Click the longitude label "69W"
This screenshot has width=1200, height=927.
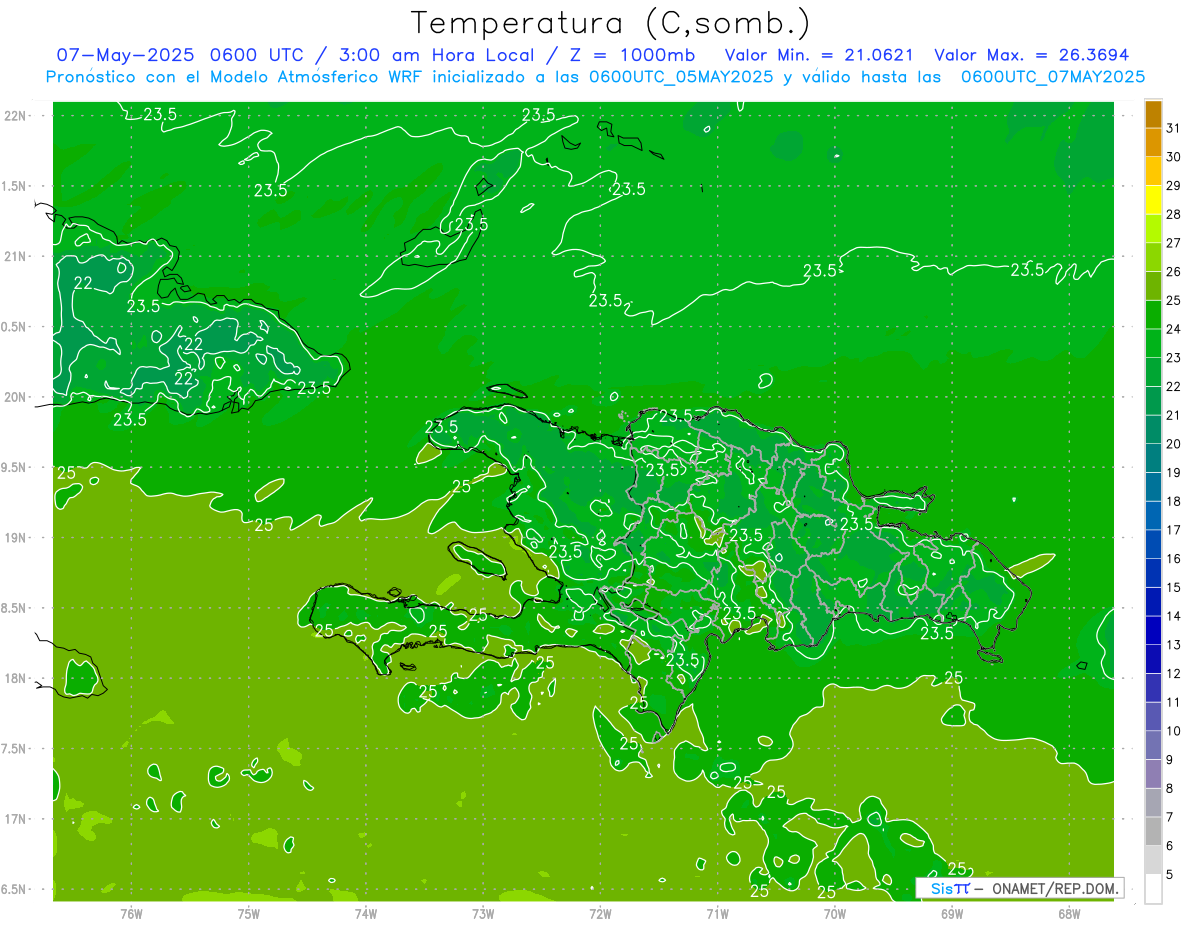tap(952, 914)
